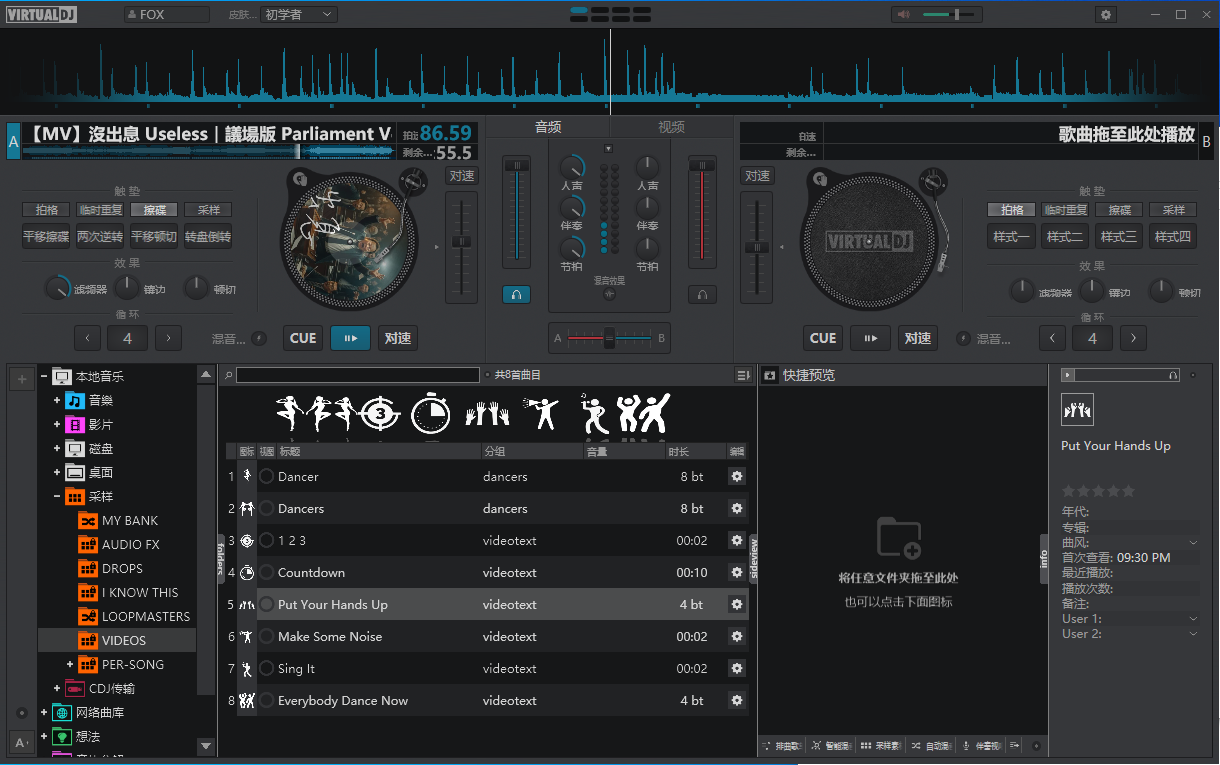1220x765 pixels.
Task: Switch to the 视频 mixer tab
Action: tap(672, 127)
